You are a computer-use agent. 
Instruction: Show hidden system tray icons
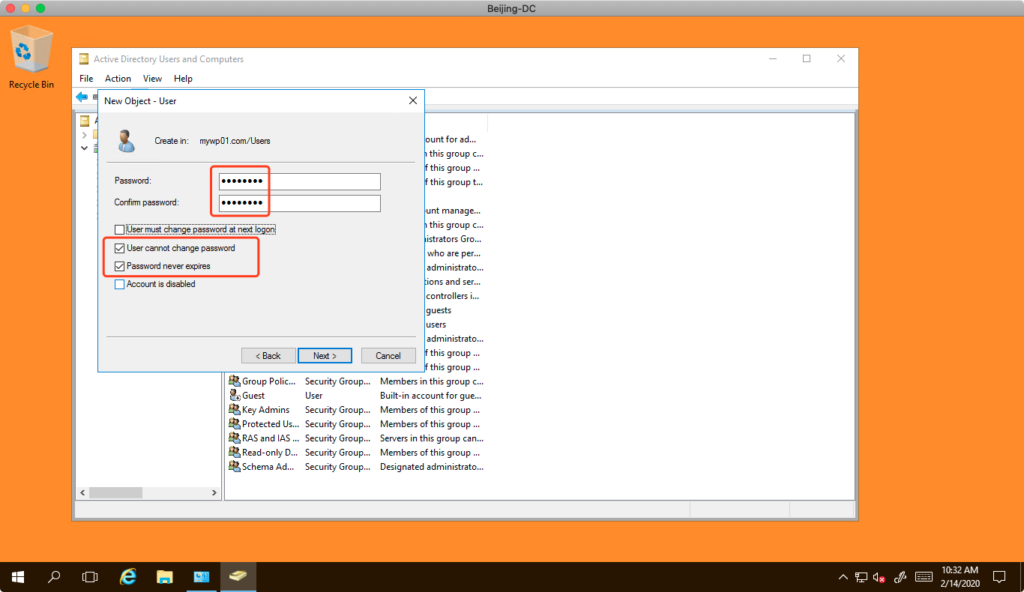[x=842, y=577]
